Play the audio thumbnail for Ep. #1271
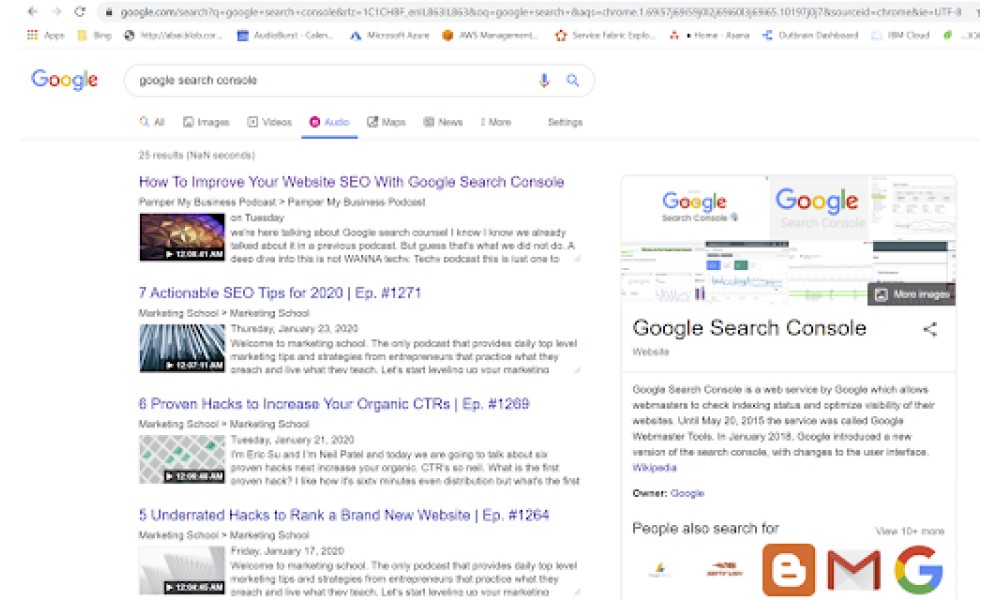This screenshot has height=600, width=1000. pyautogui.click(x=182, y=348)
